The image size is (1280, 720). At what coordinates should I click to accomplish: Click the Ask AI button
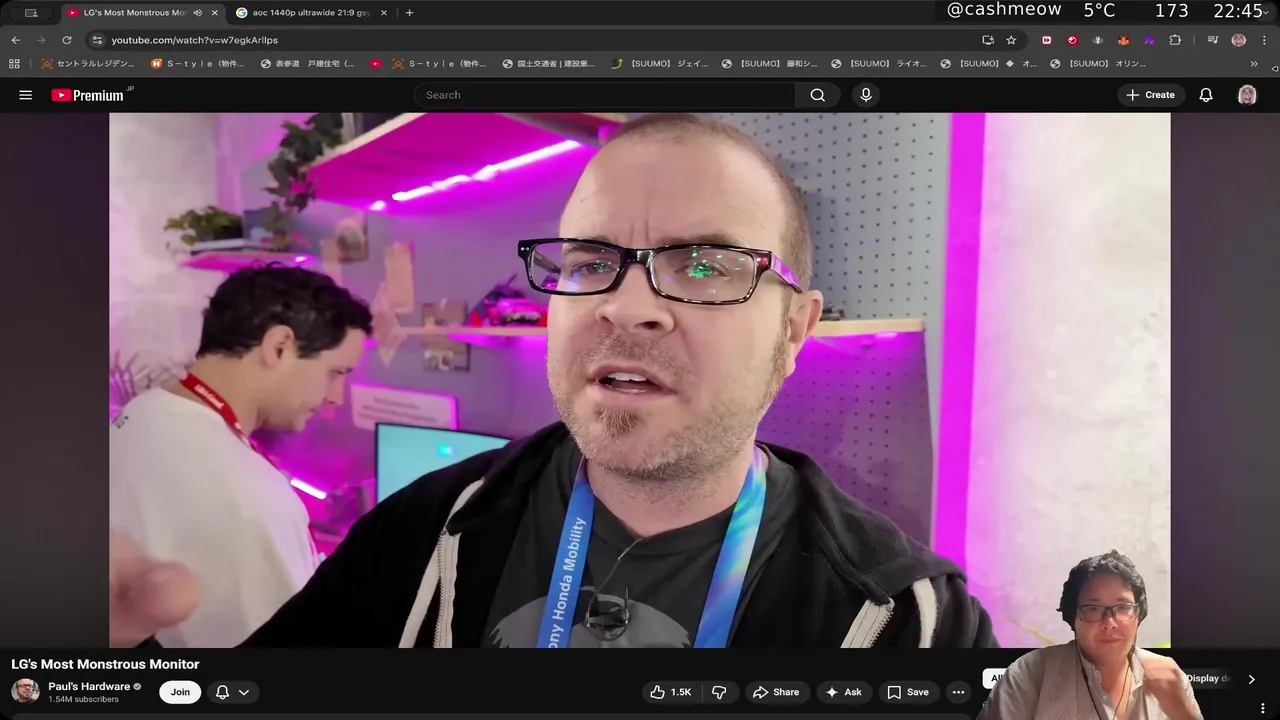pyautogui.click(x=843, y=692)
